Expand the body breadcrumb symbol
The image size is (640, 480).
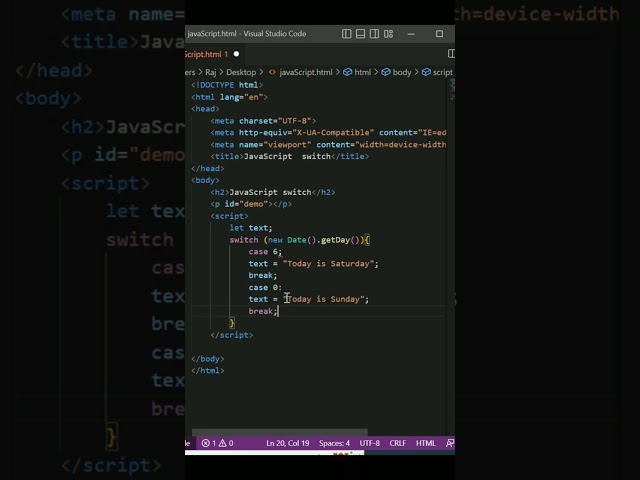coord(396,72)
